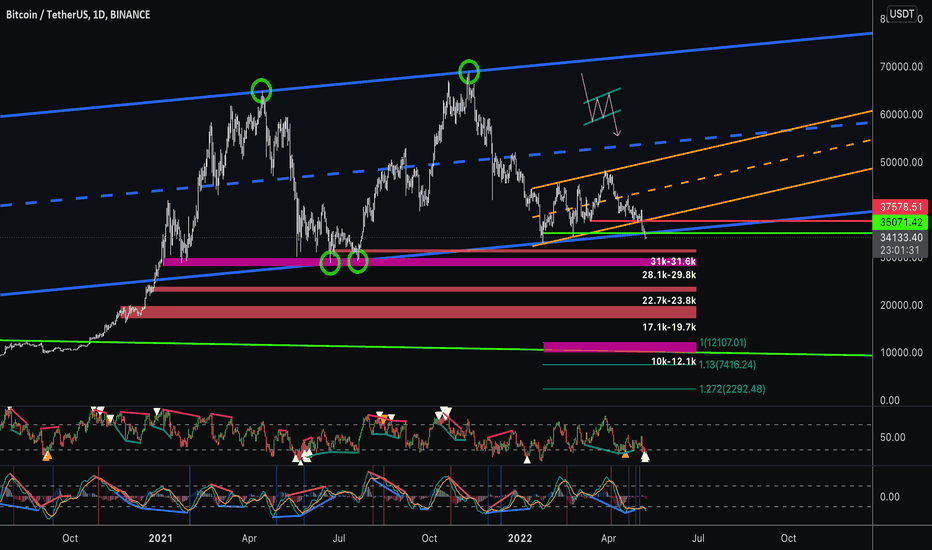
Task: Click the 50.00 RSI axis label
Action: [892, 437]
